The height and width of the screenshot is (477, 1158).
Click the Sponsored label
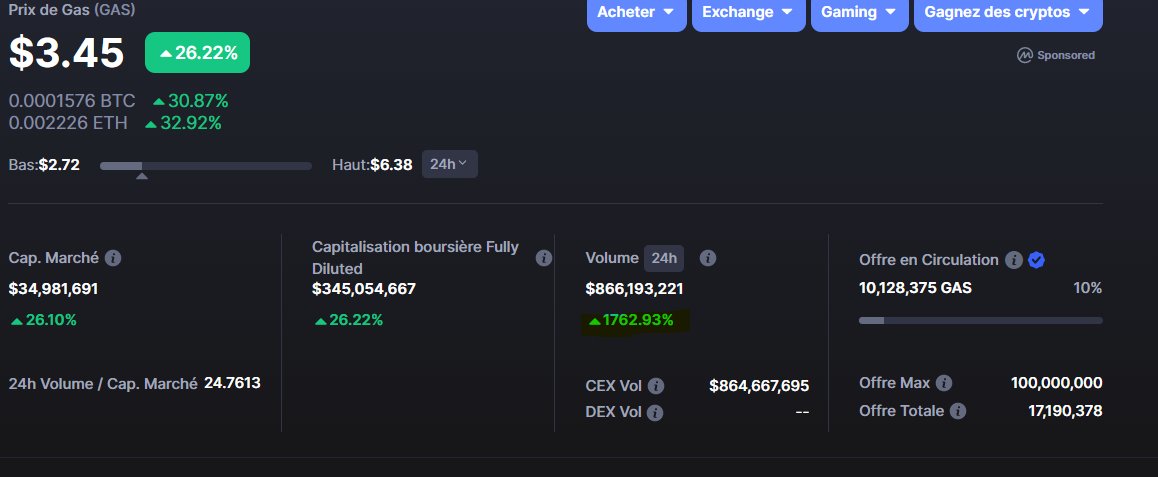coord(1066,55)
